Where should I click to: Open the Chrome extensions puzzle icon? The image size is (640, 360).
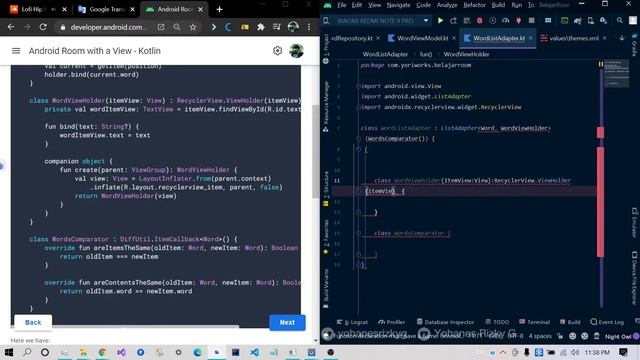point(260,27)
